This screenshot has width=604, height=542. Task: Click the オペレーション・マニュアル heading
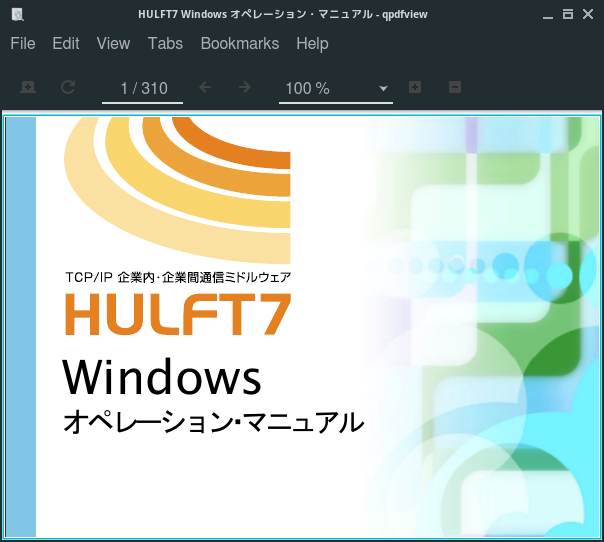[x=214, y=422]
